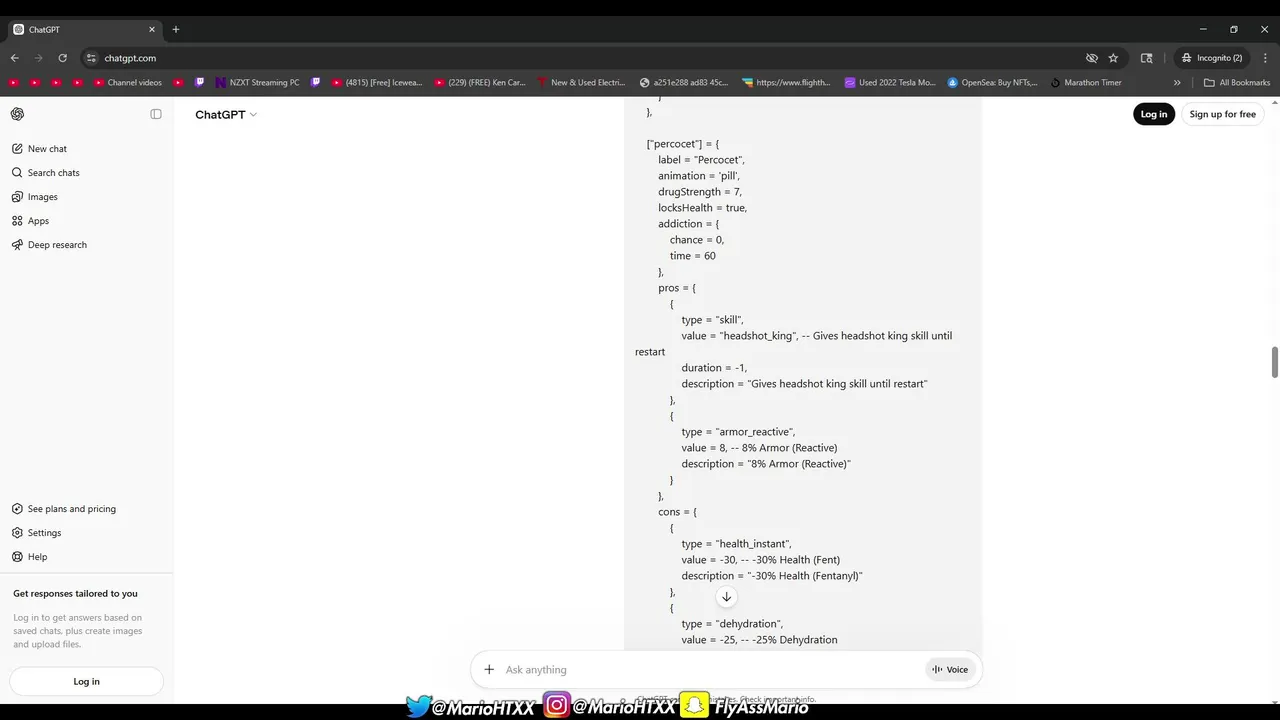Click the ChatGPT logo icon in sidebar
The height and width of the screenshot is (720, 1280).
17,114
